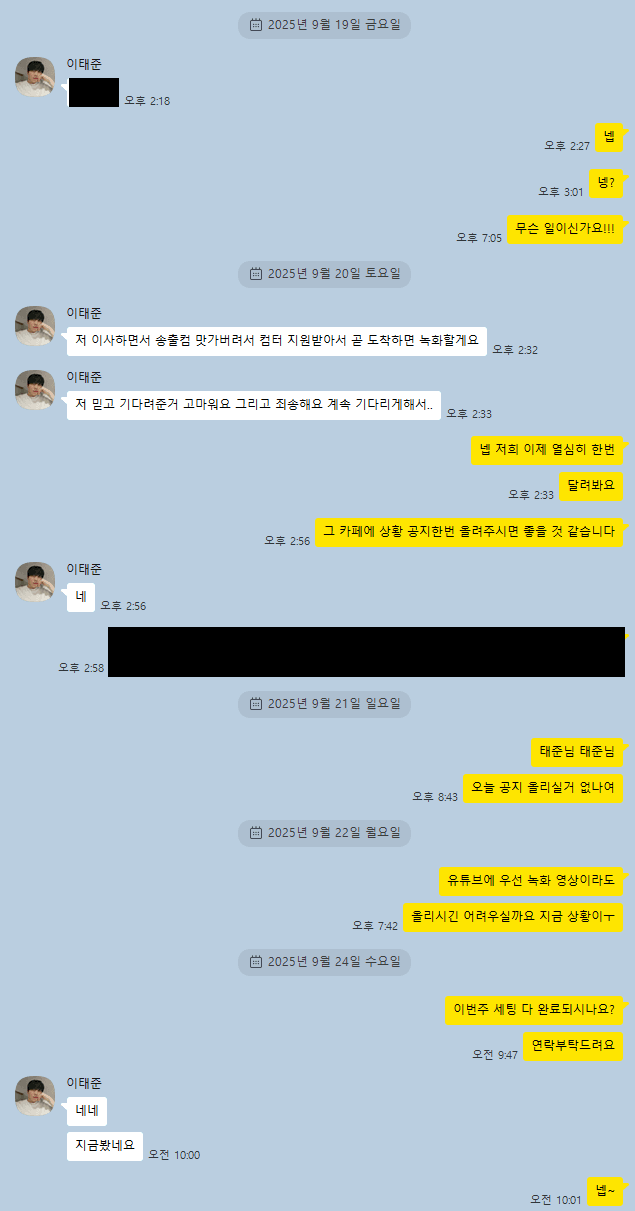The width and height of the screenshot is (635, 1211).
Task: Click the 오늘 공지 올리실거 없나여 bubble
Action: (x=544, y=788)
